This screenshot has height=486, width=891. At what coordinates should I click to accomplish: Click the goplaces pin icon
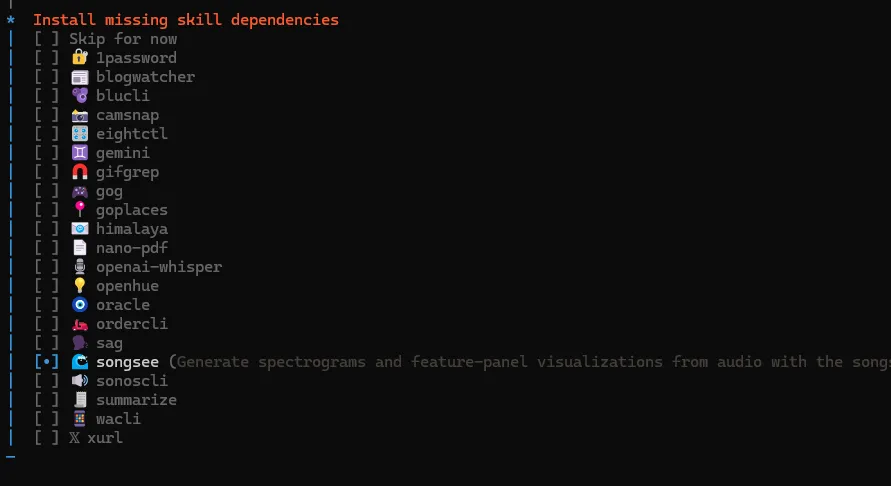tap(80, 210)
